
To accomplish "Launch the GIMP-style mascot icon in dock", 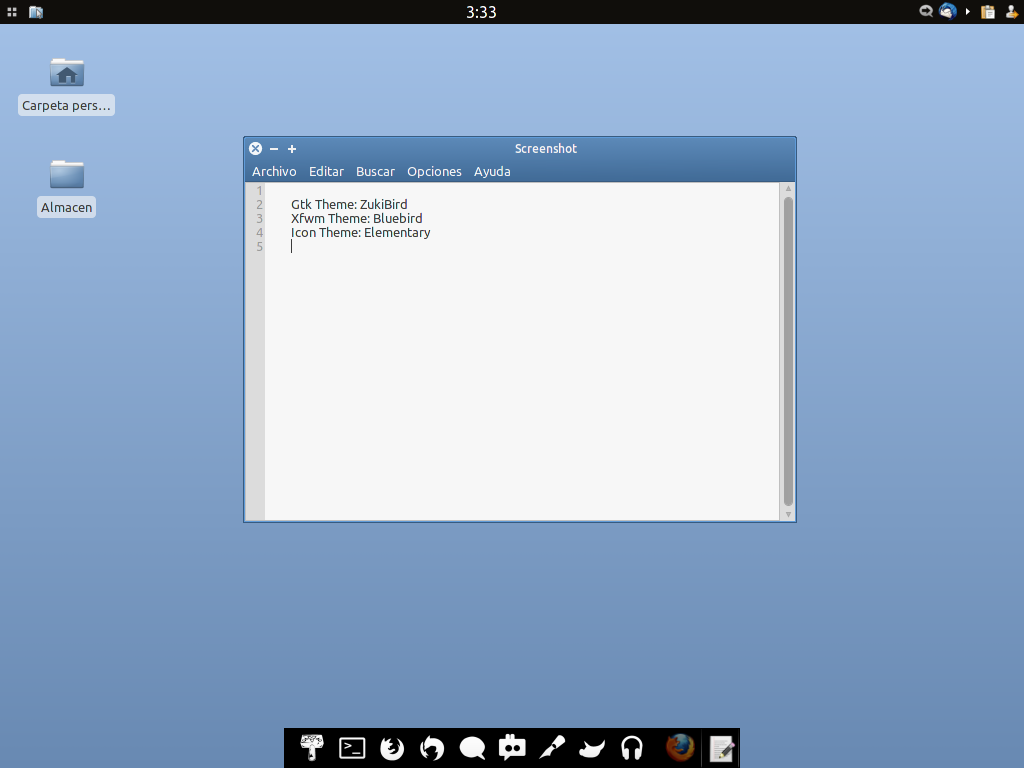I will [592, 748].
